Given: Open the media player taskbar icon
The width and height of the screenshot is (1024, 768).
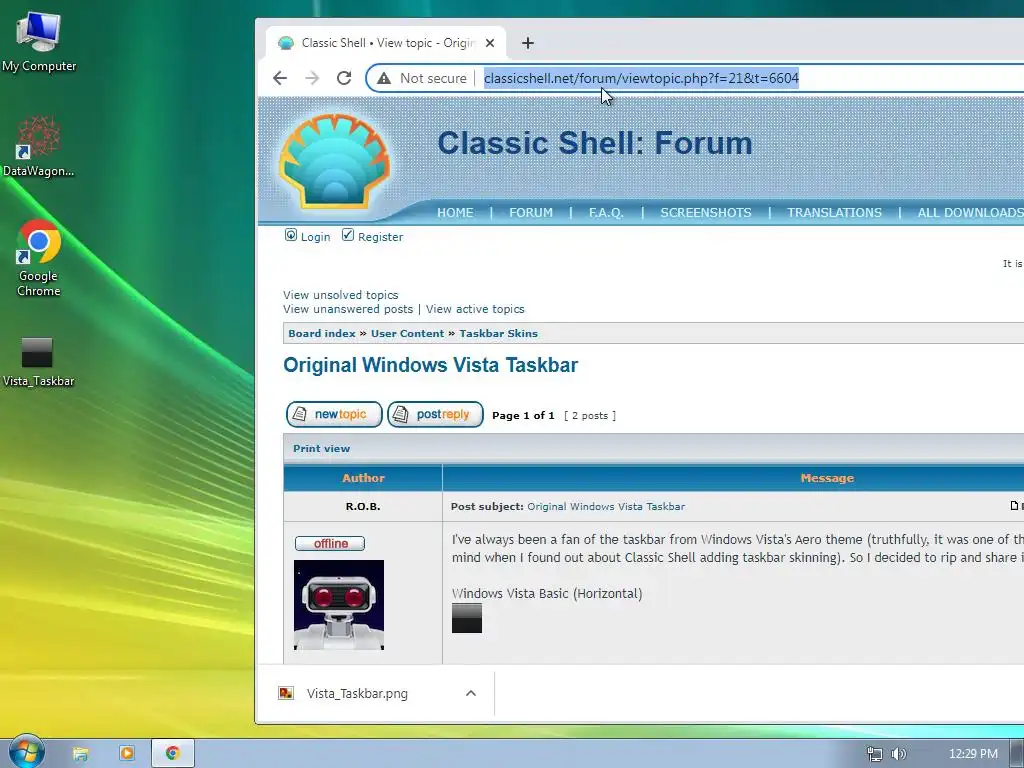Looking at the screenshot, I should [127, 754].
